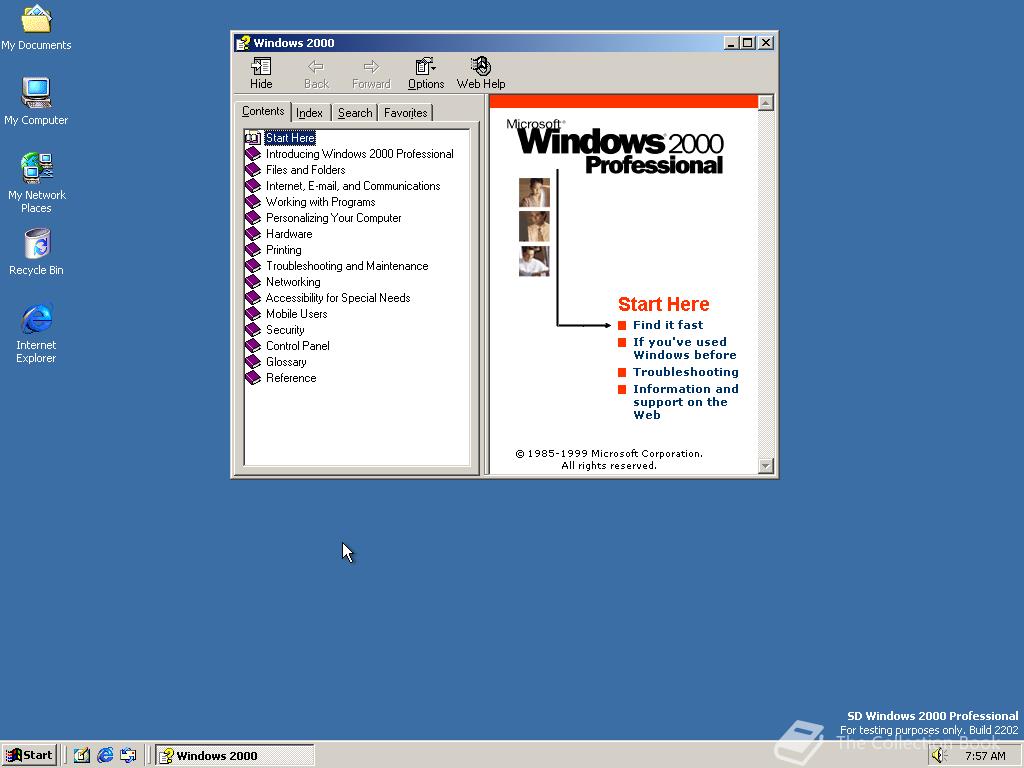Select the Accessibility for Special Needs label
This screenshot has width=1024, height=768.
pos(338,298)
